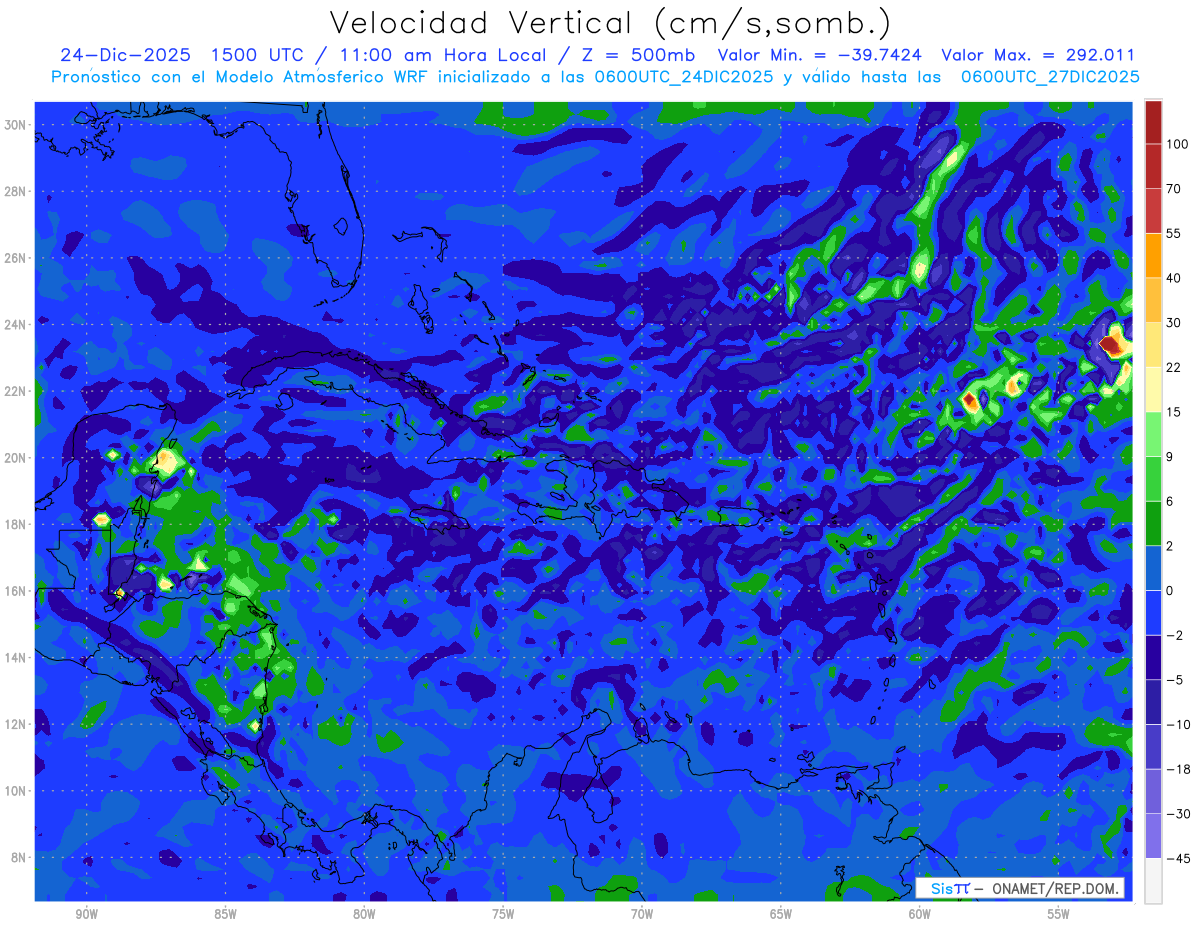Click the 90W longitude label
This screenshot has width=1200, height=927.
point(86,914)
